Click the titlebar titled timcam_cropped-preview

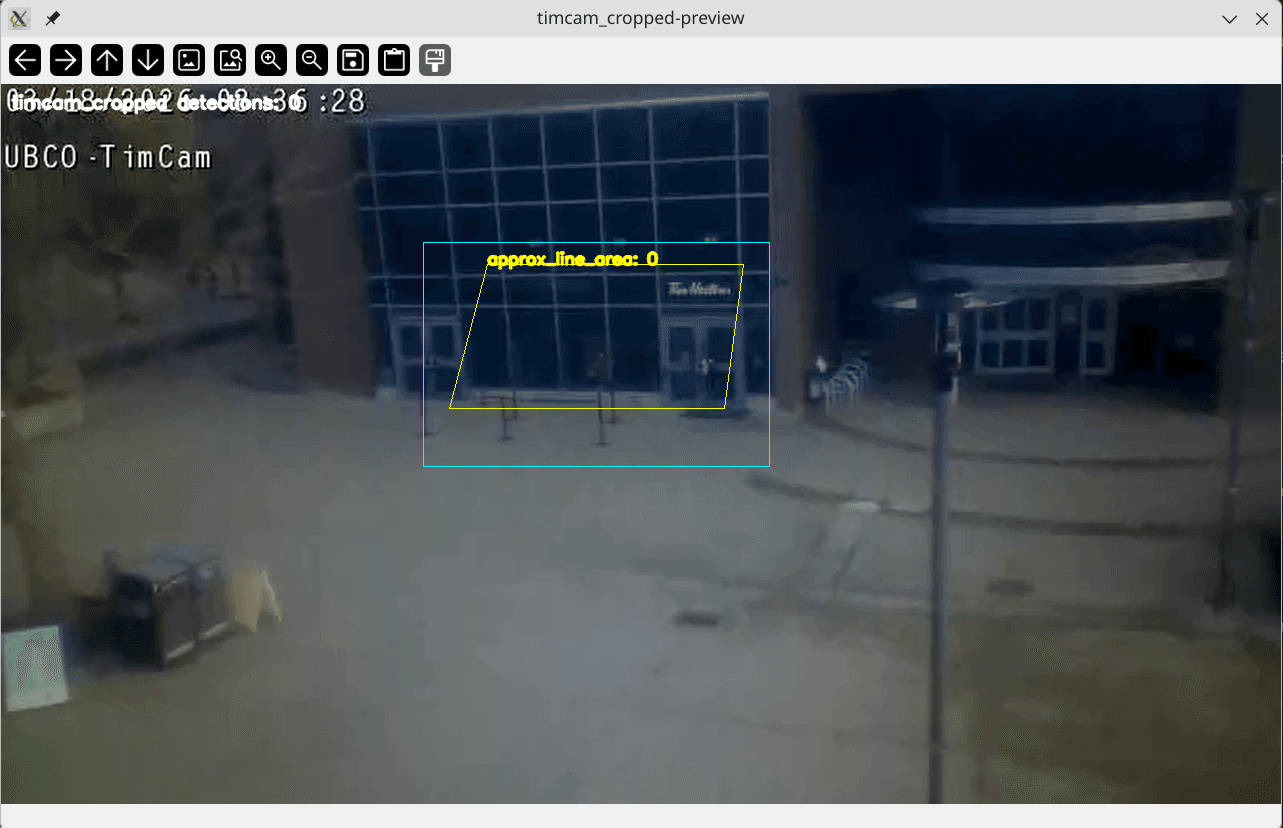(641, 17)
